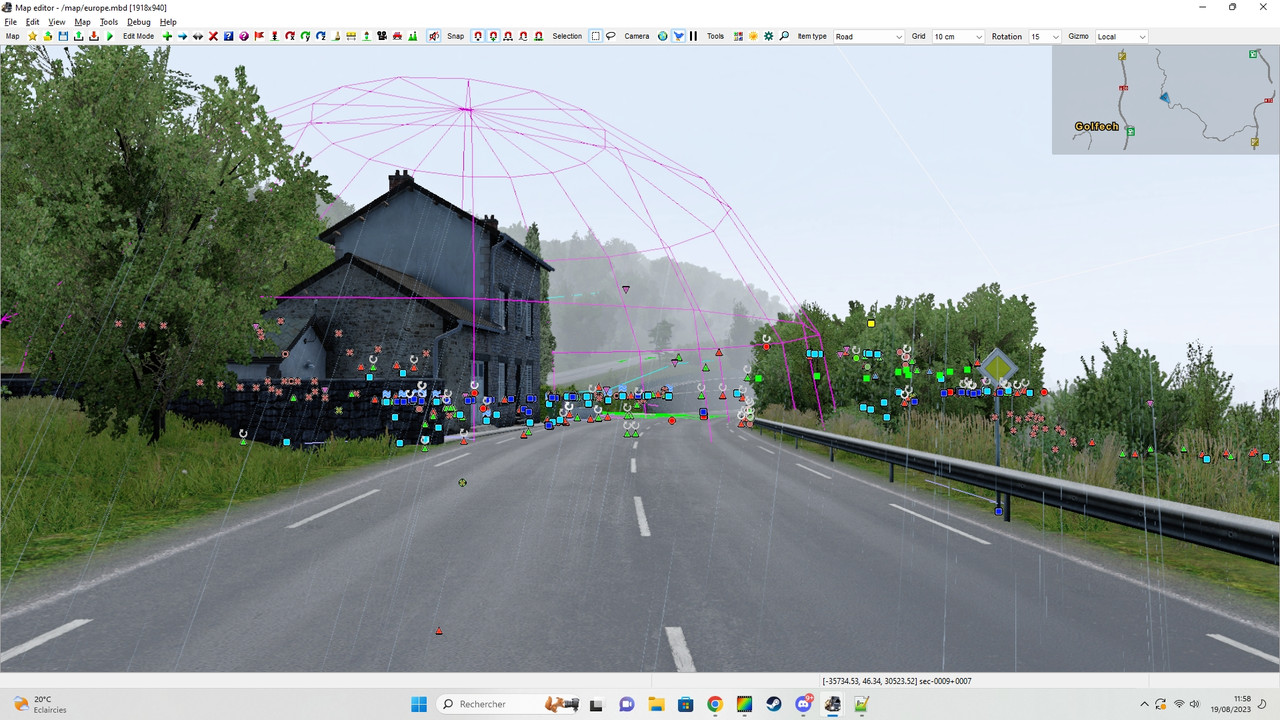Click the green terrain profile icon
The width and height of the screenshot is (1280, 720).
412,36
